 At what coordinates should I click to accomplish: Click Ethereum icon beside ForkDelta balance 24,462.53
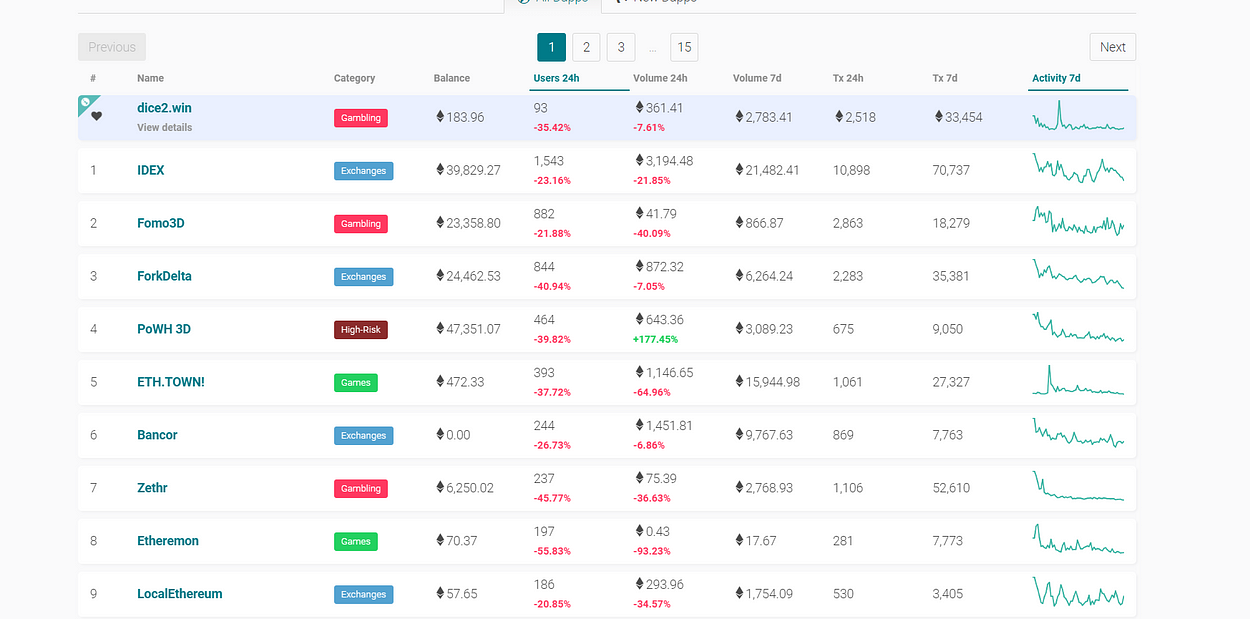(x=440, y=276)
